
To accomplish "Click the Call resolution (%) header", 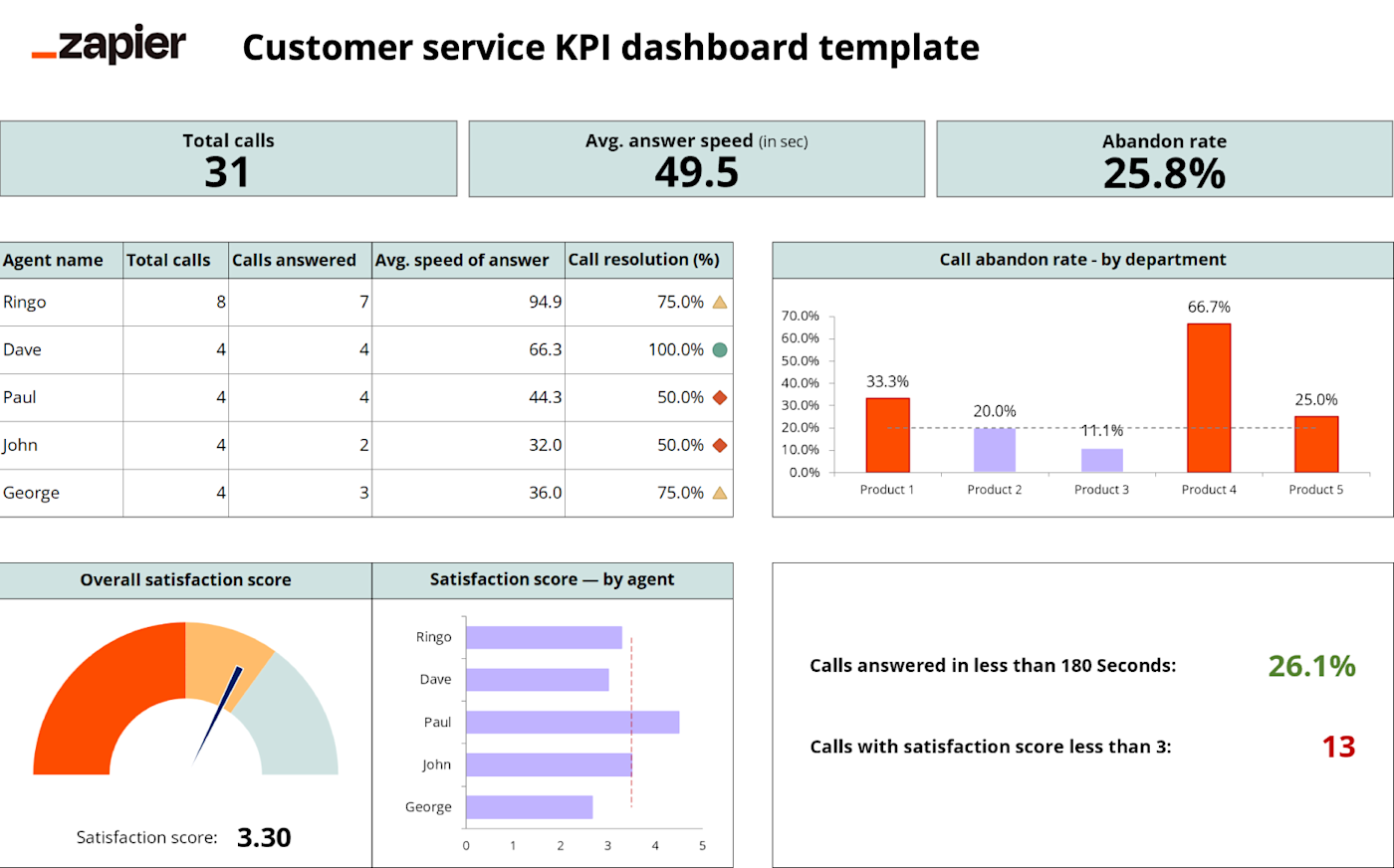I will tap(649, 260).
